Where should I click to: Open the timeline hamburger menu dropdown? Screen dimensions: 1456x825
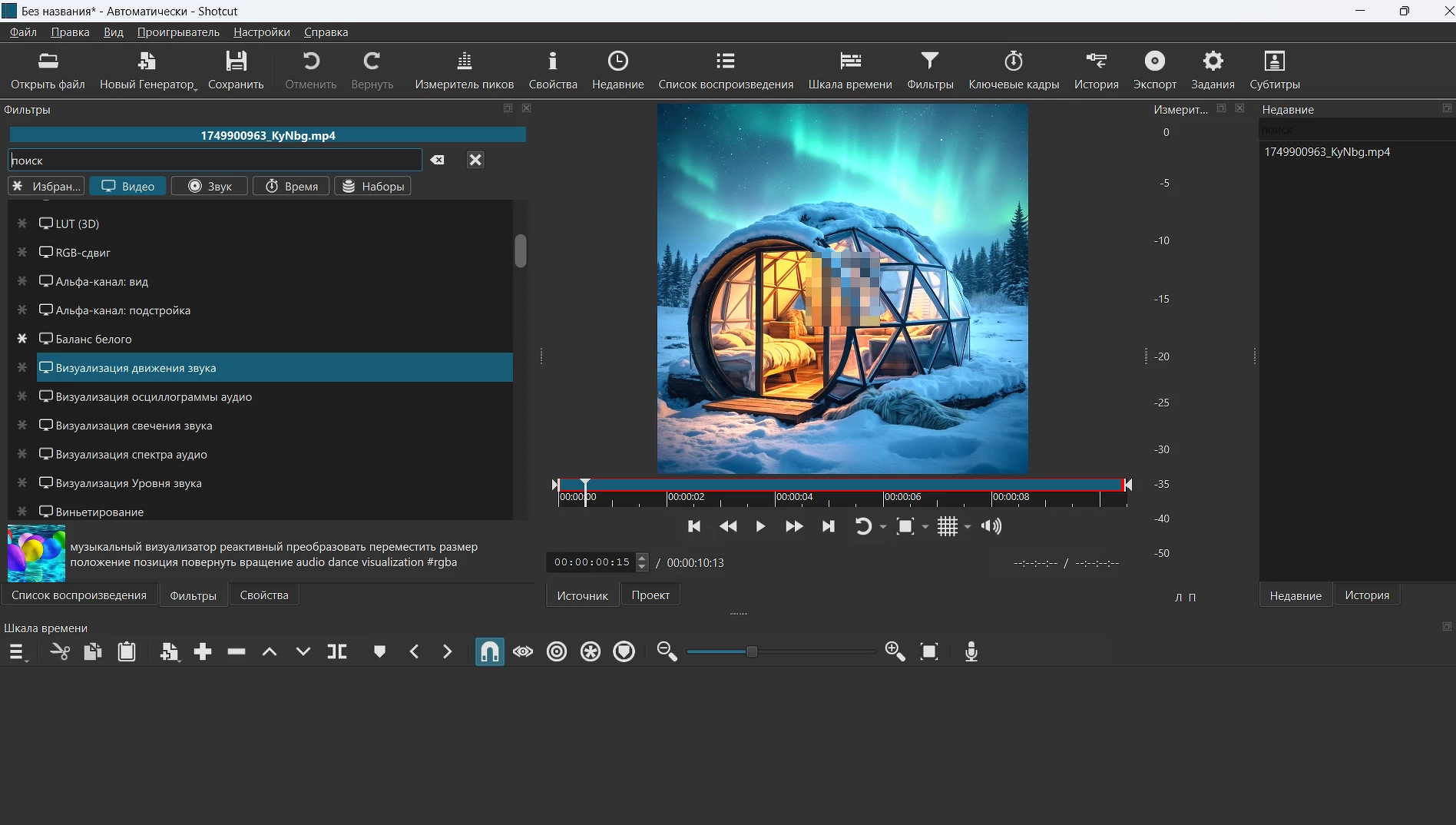[18, 653]
